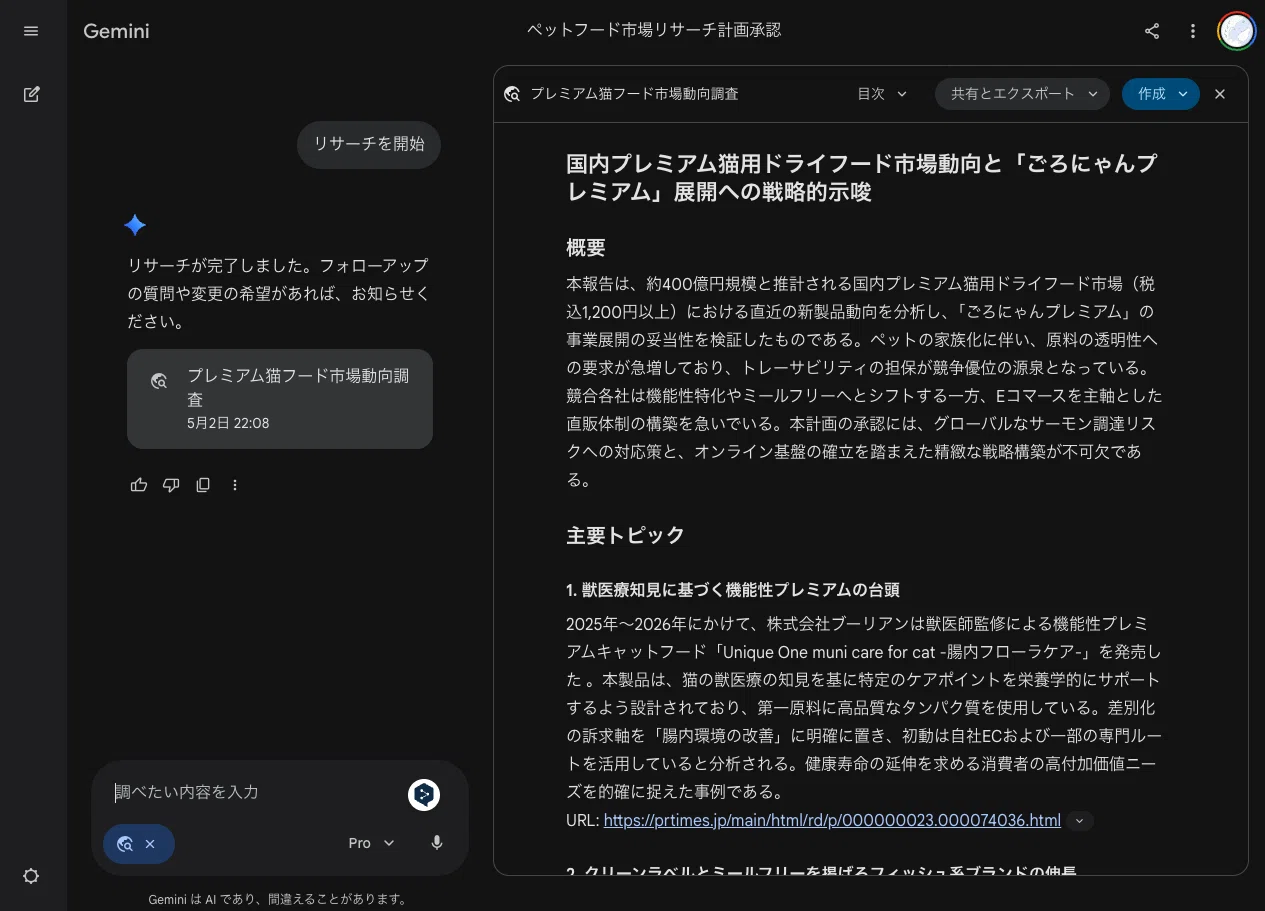Open the hamburger main menu

tap(31, 31)
